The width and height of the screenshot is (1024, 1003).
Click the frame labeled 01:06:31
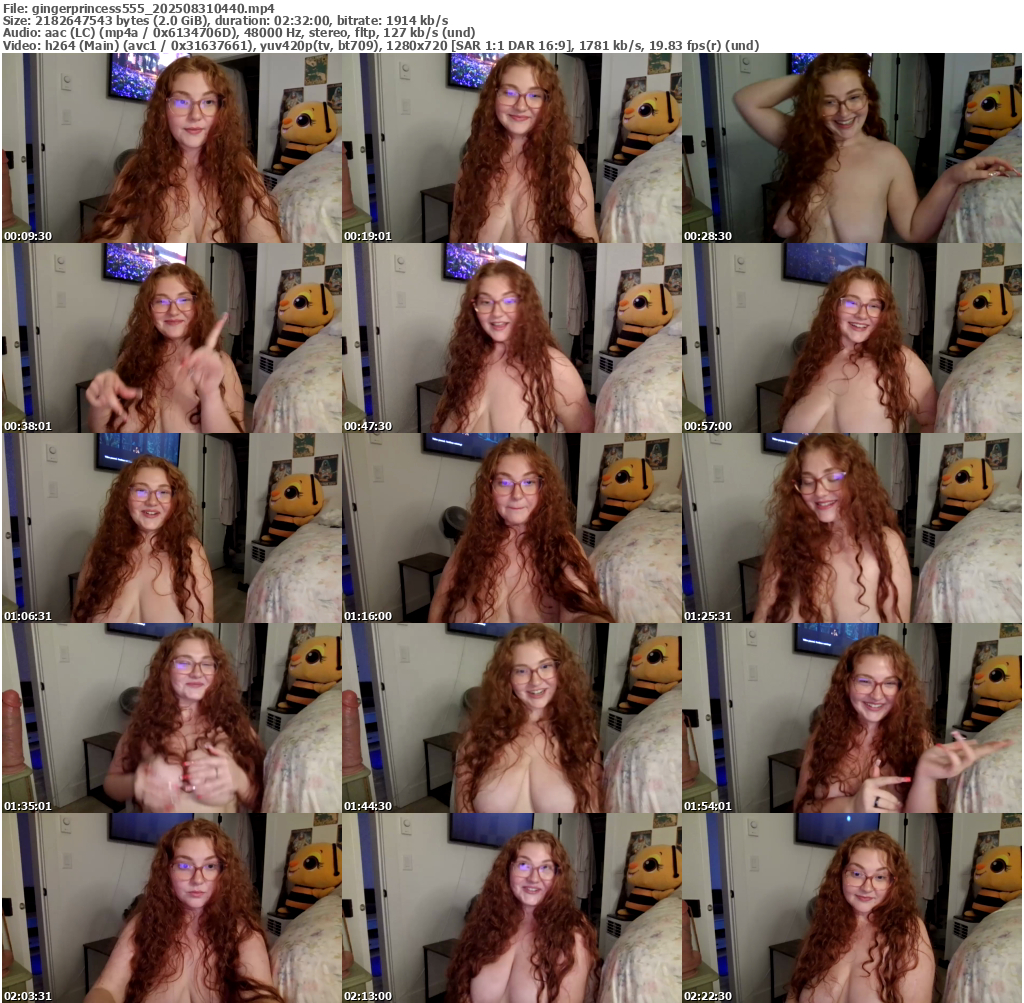172,528
